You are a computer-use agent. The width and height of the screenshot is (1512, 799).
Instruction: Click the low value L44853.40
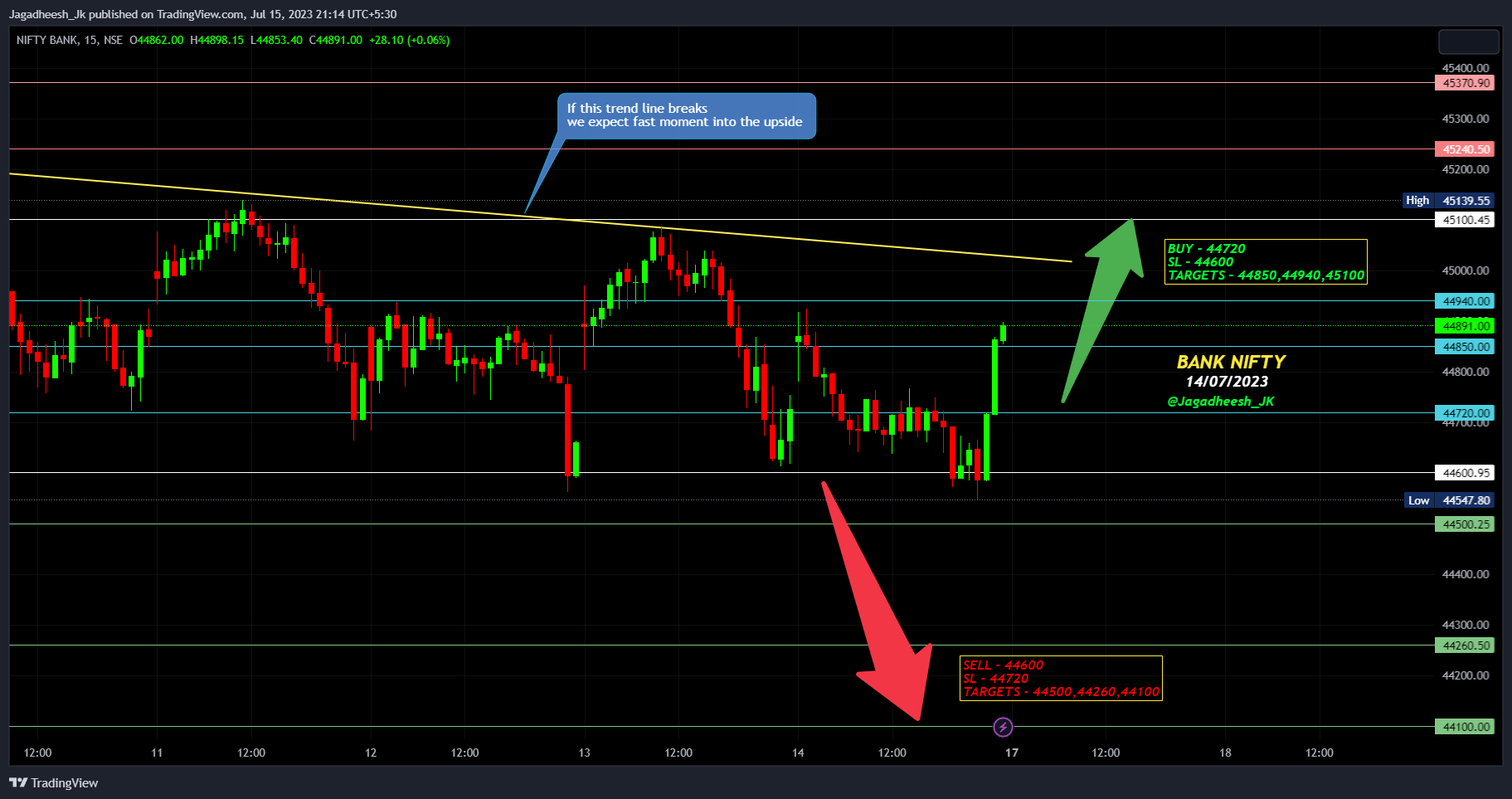tap(277, 40)
